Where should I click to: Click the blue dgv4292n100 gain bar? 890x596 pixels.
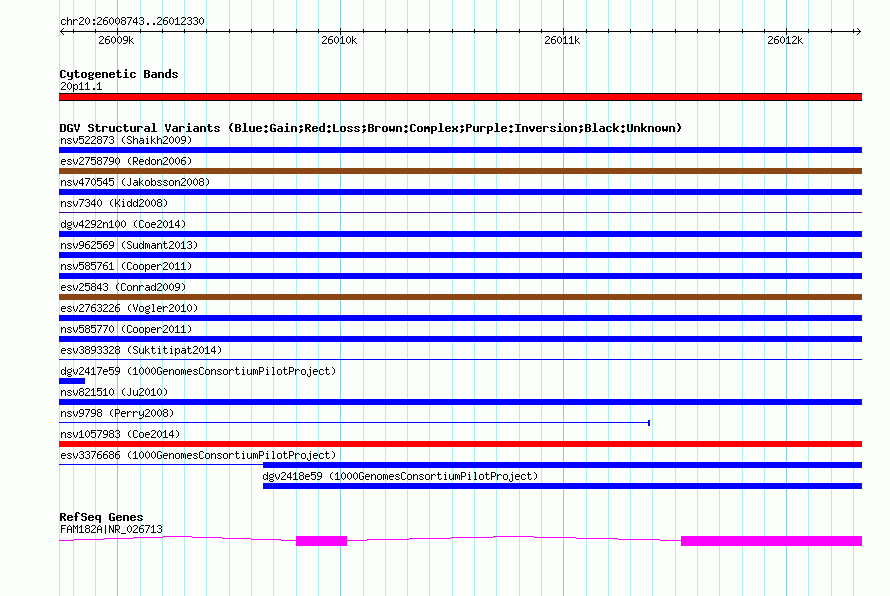[460, 234]
